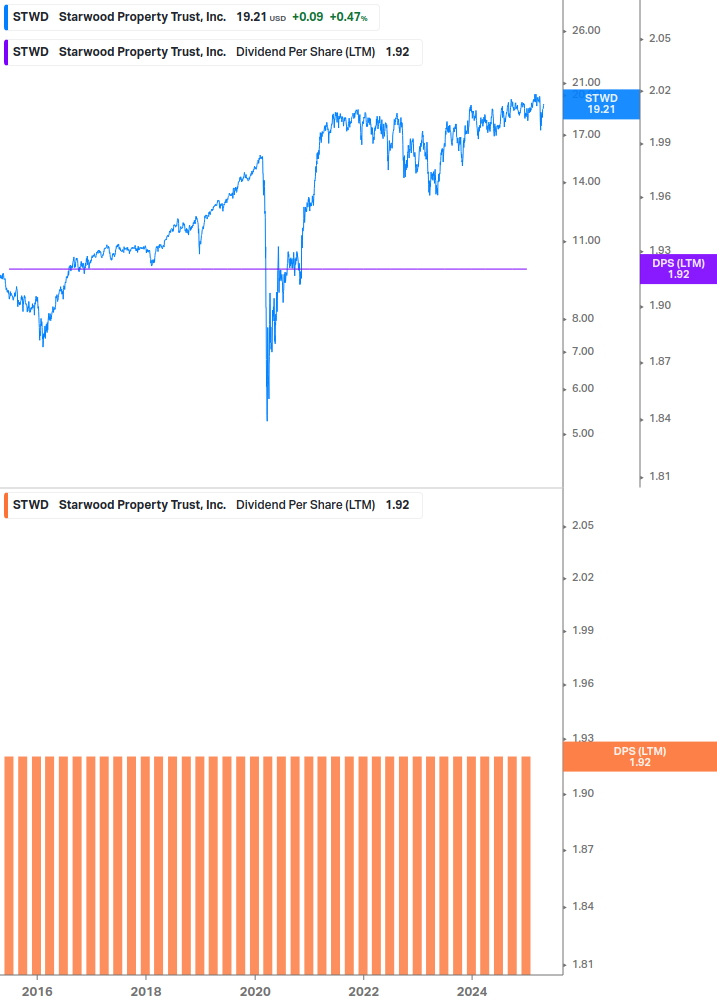Screen dimensions: 717x1005
Task: Click the 14.00 price axis label
Action: tap(586, 181)
